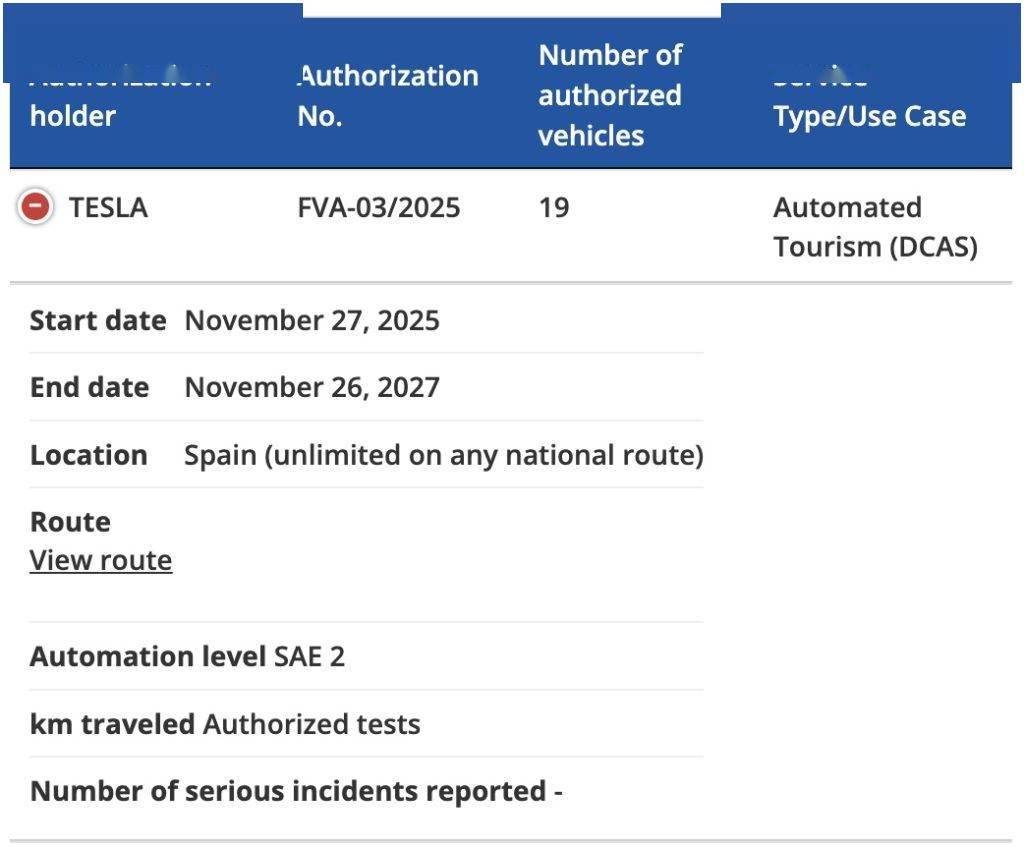Select the Automation level SAE 2 row
This screenshot has height=849, width=1024.
click(x=188, y=656)
